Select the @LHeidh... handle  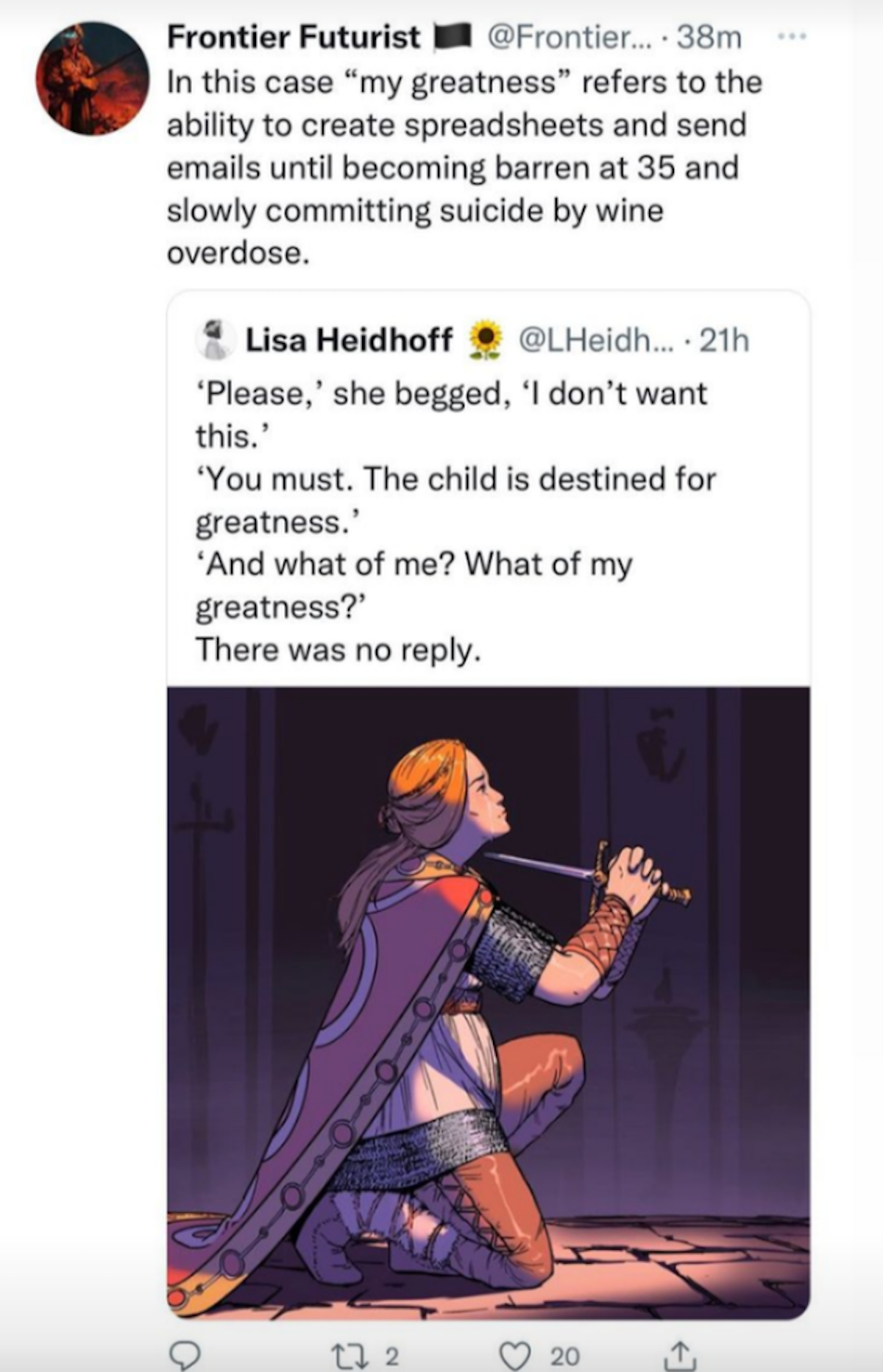pos(596,340)
